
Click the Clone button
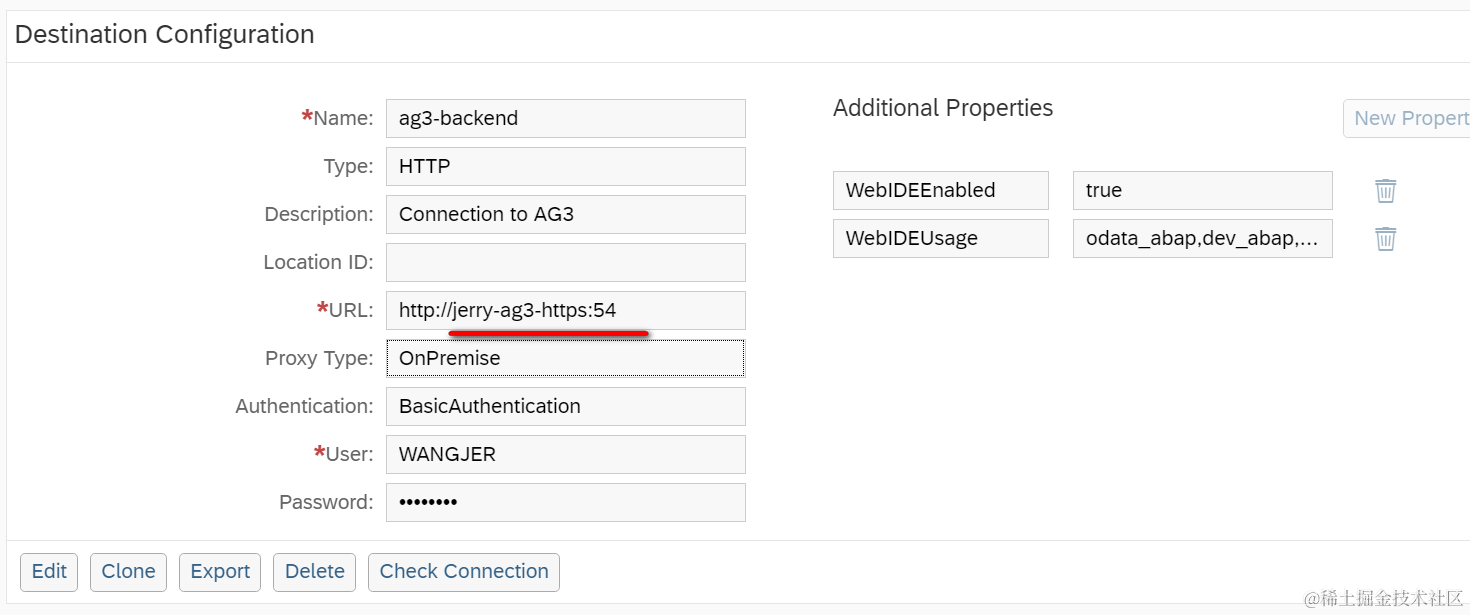click(128, 571)
